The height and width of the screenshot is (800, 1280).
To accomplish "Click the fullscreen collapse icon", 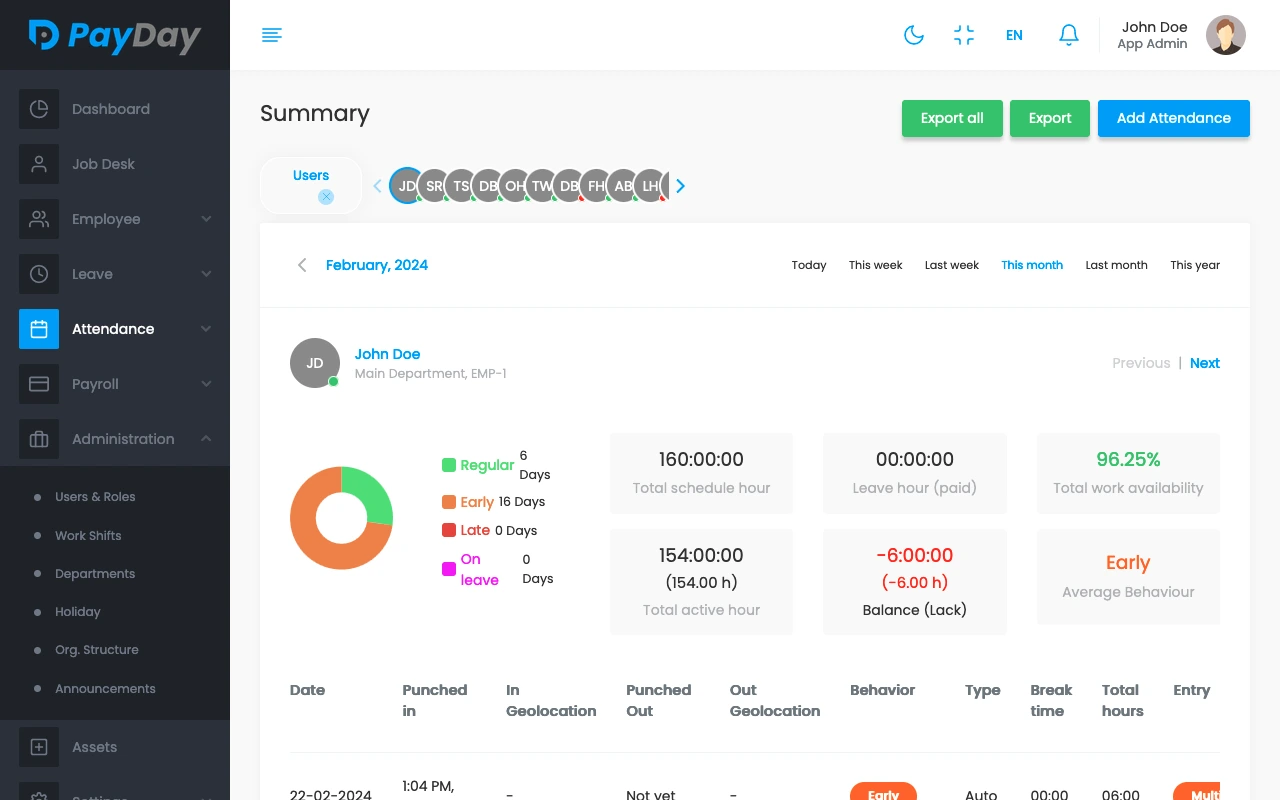I will pos(964,35).
